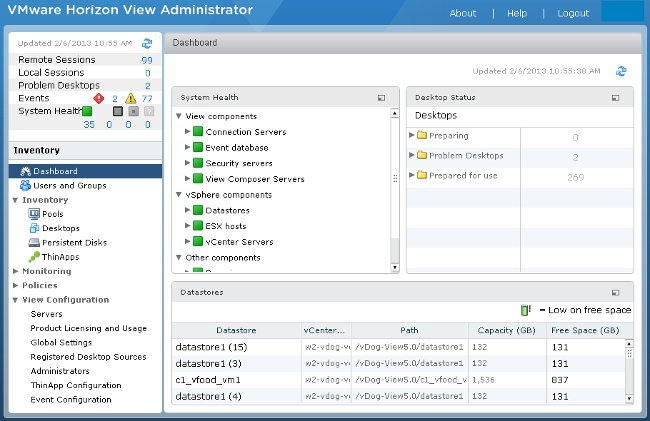
Task: Sort by the Free Space (GB) column header
Action: tap(585, 331)
